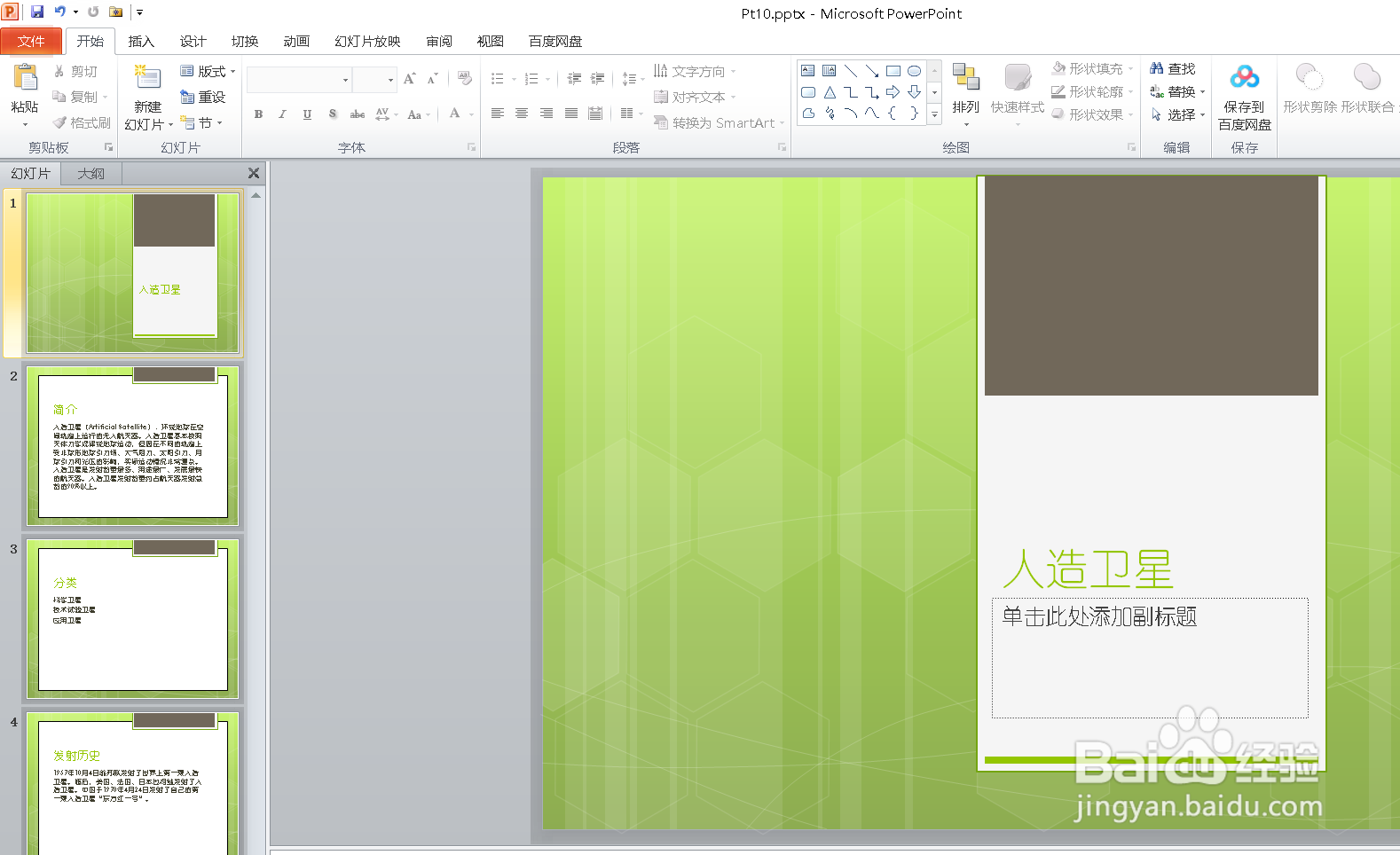Click the Paste clipboard icon
The height and width of the screenshot is (855, 1400).
pyautogui.click(x=25, y=78)
